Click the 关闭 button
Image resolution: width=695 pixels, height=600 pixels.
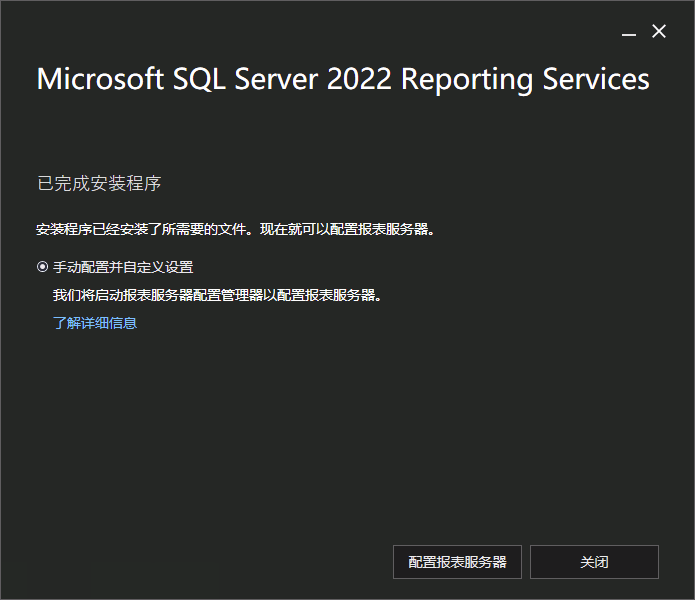tap(594, 562)
